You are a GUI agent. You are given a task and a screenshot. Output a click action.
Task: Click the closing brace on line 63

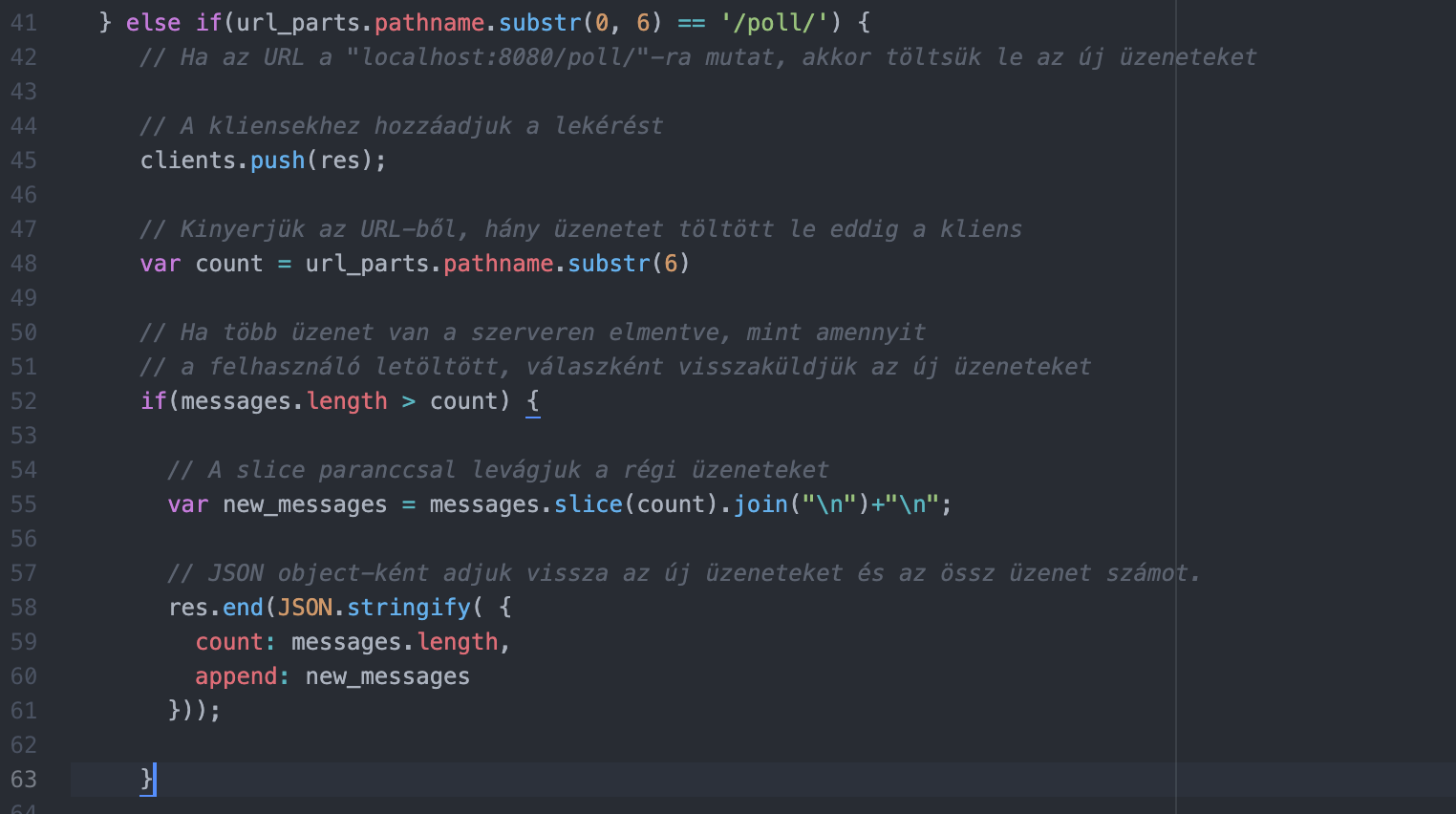click(x=147, y=780)
